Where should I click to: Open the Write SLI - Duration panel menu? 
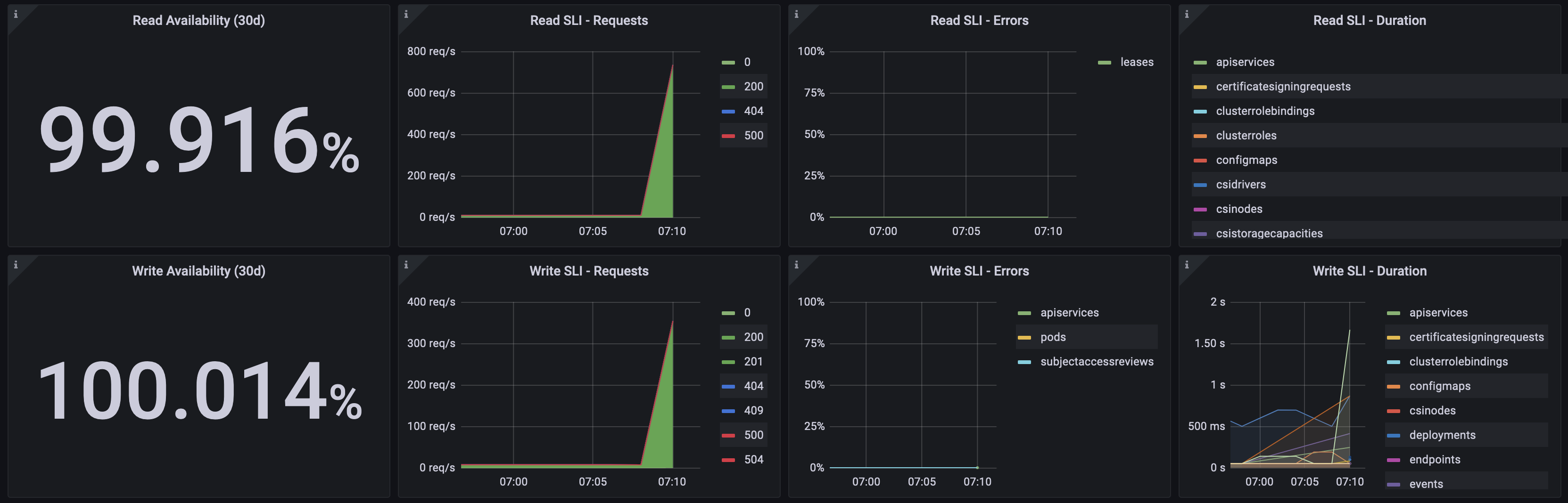[x=1370, y=271]
